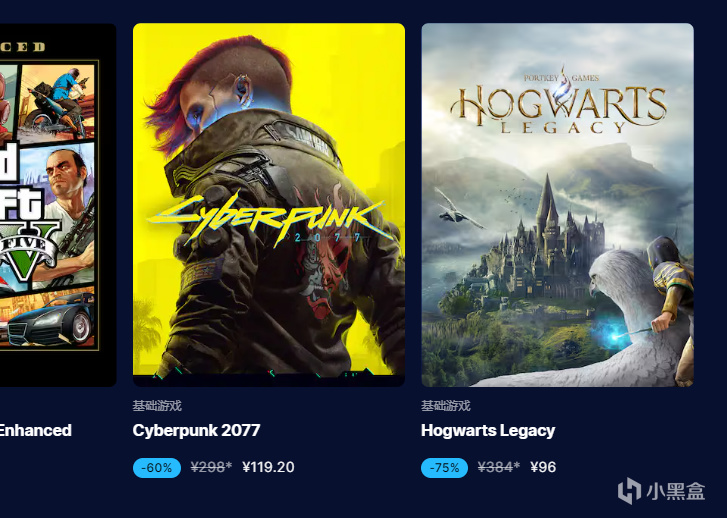This screenshot has width=727, height=518.
Task: Click the Enhanced game title text
Action: tap(36, 430)
